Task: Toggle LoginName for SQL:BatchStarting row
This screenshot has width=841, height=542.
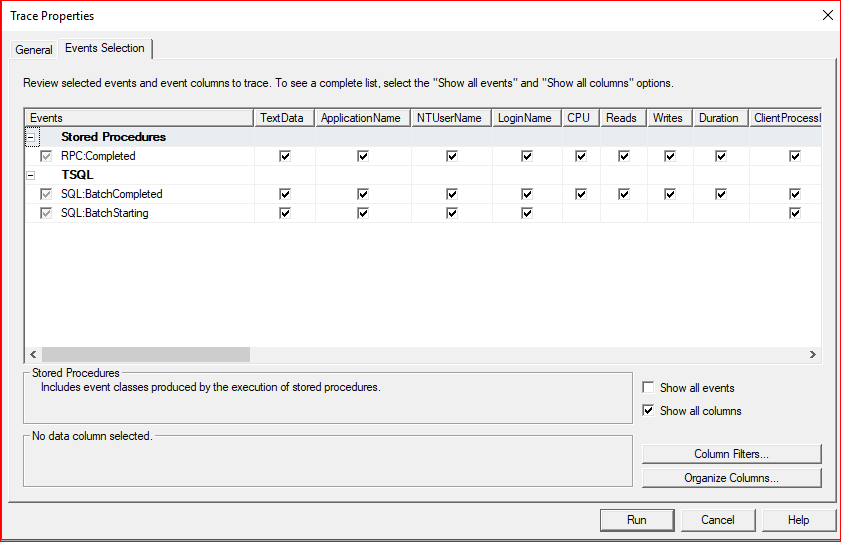Action: (526, 213)
